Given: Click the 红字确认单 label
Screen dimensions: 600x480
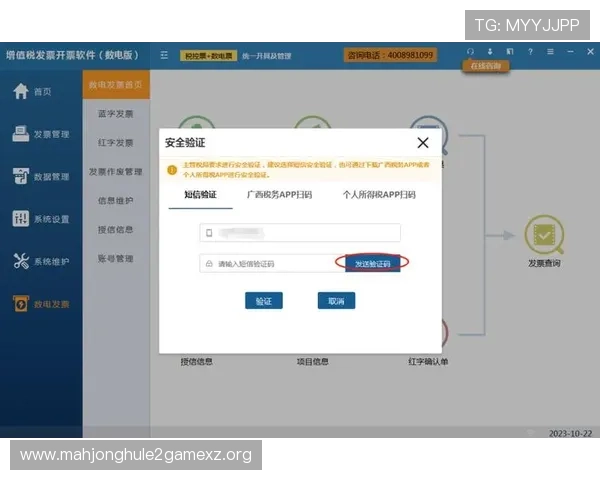Looking at the screenshot, I should 428,362.
